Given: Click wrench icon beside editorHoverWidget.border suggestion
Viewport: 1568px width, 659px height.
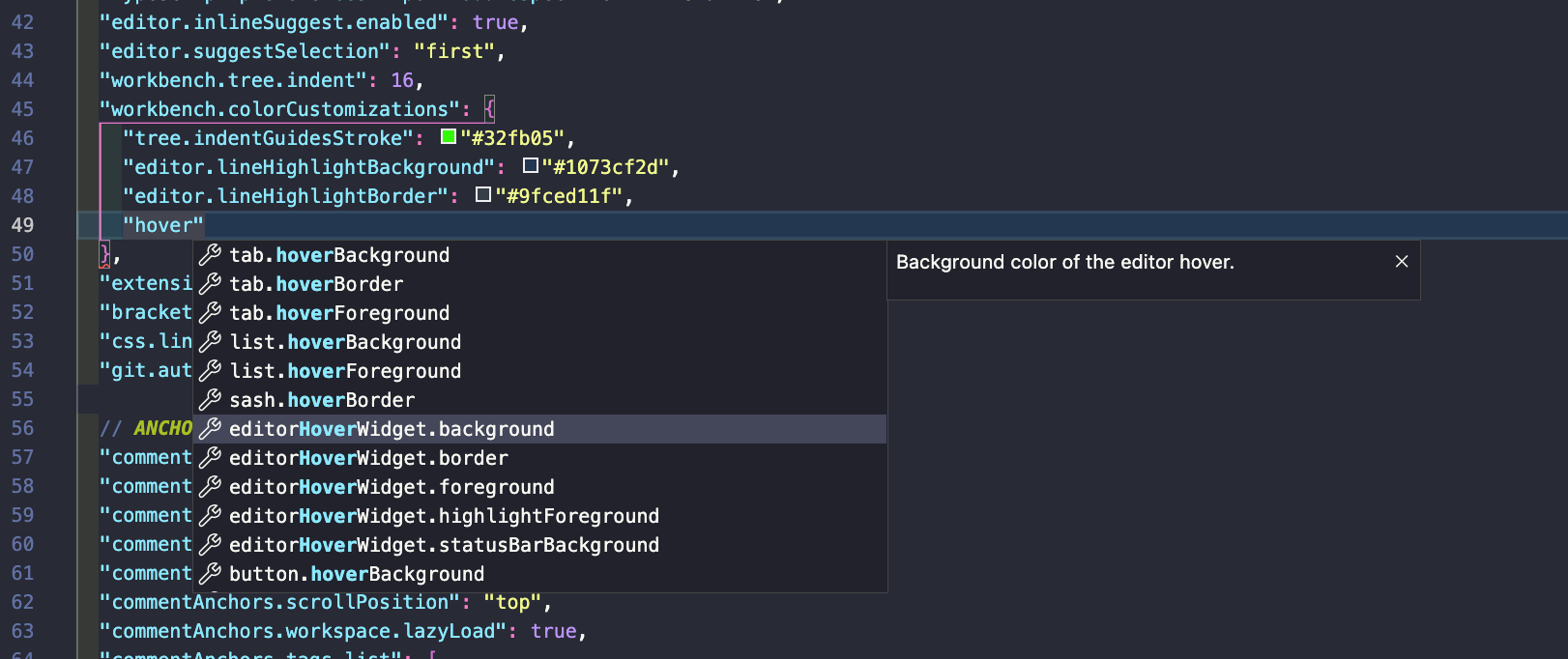Looking at the screenshot, I should [x=210, y=458].
